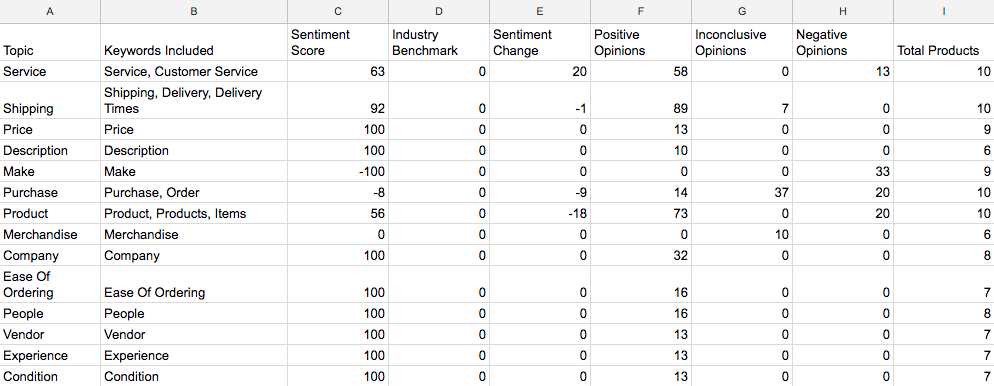Click the Ease Of Ordering topic cell
The width and height of the screenshot is (994, 386).
[x=50, y=285]
